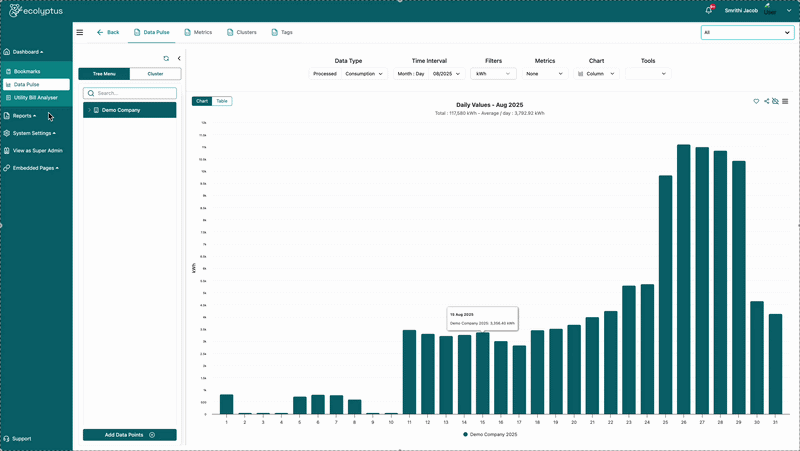
Task: Select the Demo Company tree row
Action: coord(130,110)
